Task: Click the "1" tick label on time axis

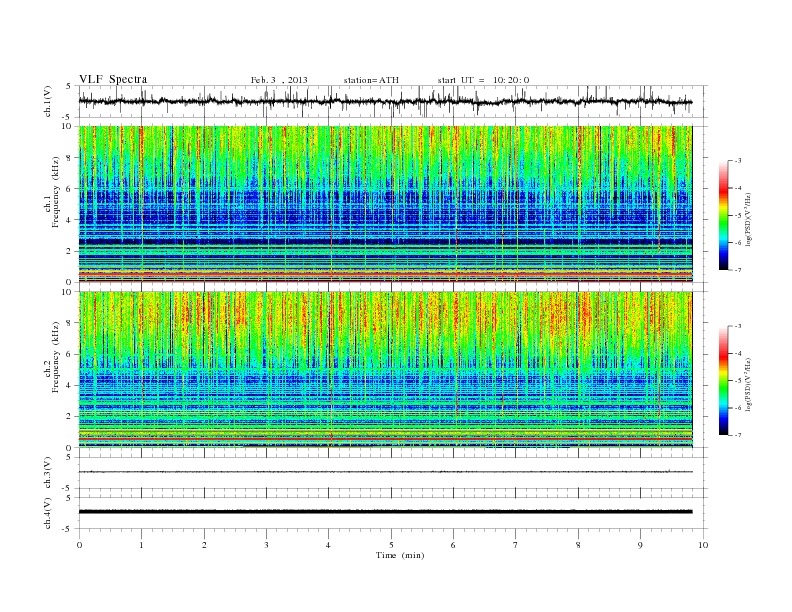Action: coord(142,545)
